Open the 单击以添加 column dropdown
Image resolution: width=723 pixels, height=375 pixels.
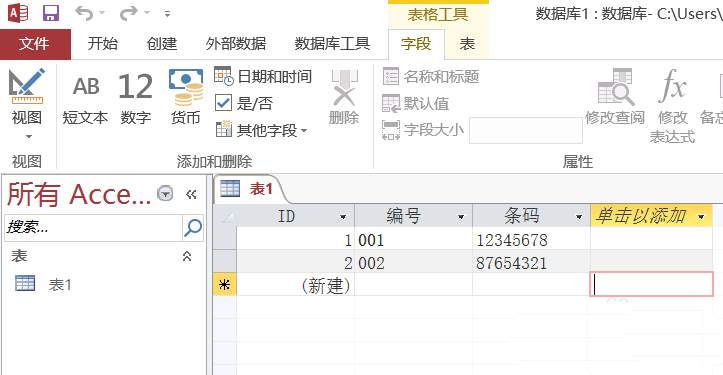coord(701,217)
